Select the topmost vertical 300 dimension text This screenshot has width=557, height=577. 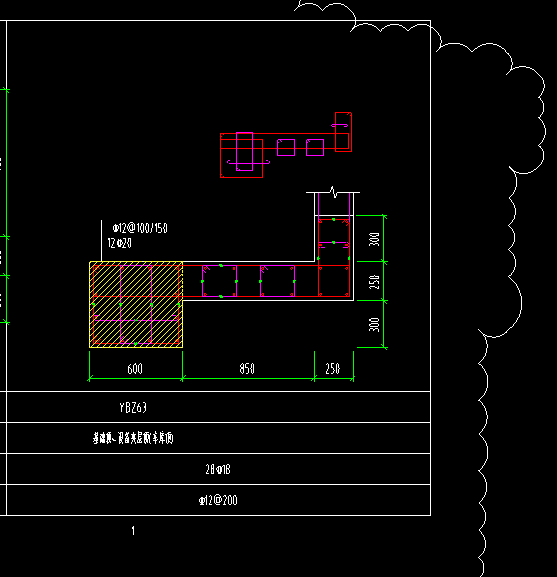click(x=374, y=239)
